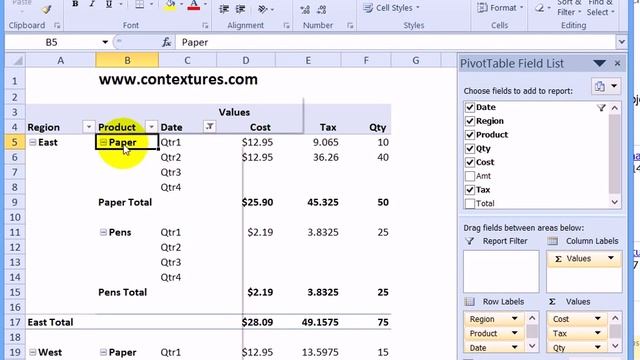
Task: Open the Product column filter dropdown
Action: (151, 127)
